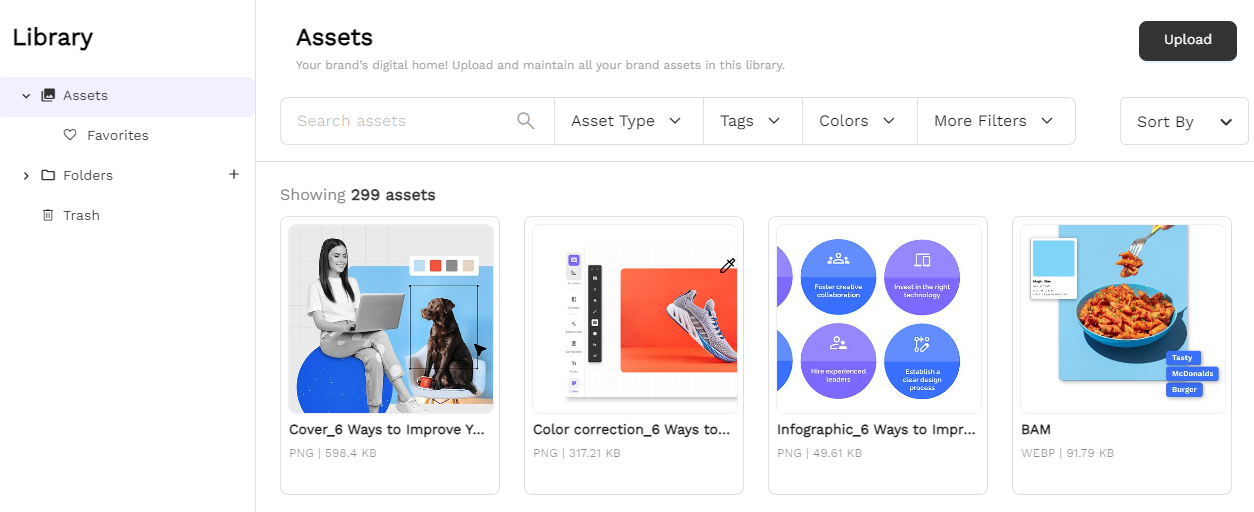1254x512 pixels.
Task: Open the Colors filter dropdown
Action: pyautogui.click(x=858, y=121)
